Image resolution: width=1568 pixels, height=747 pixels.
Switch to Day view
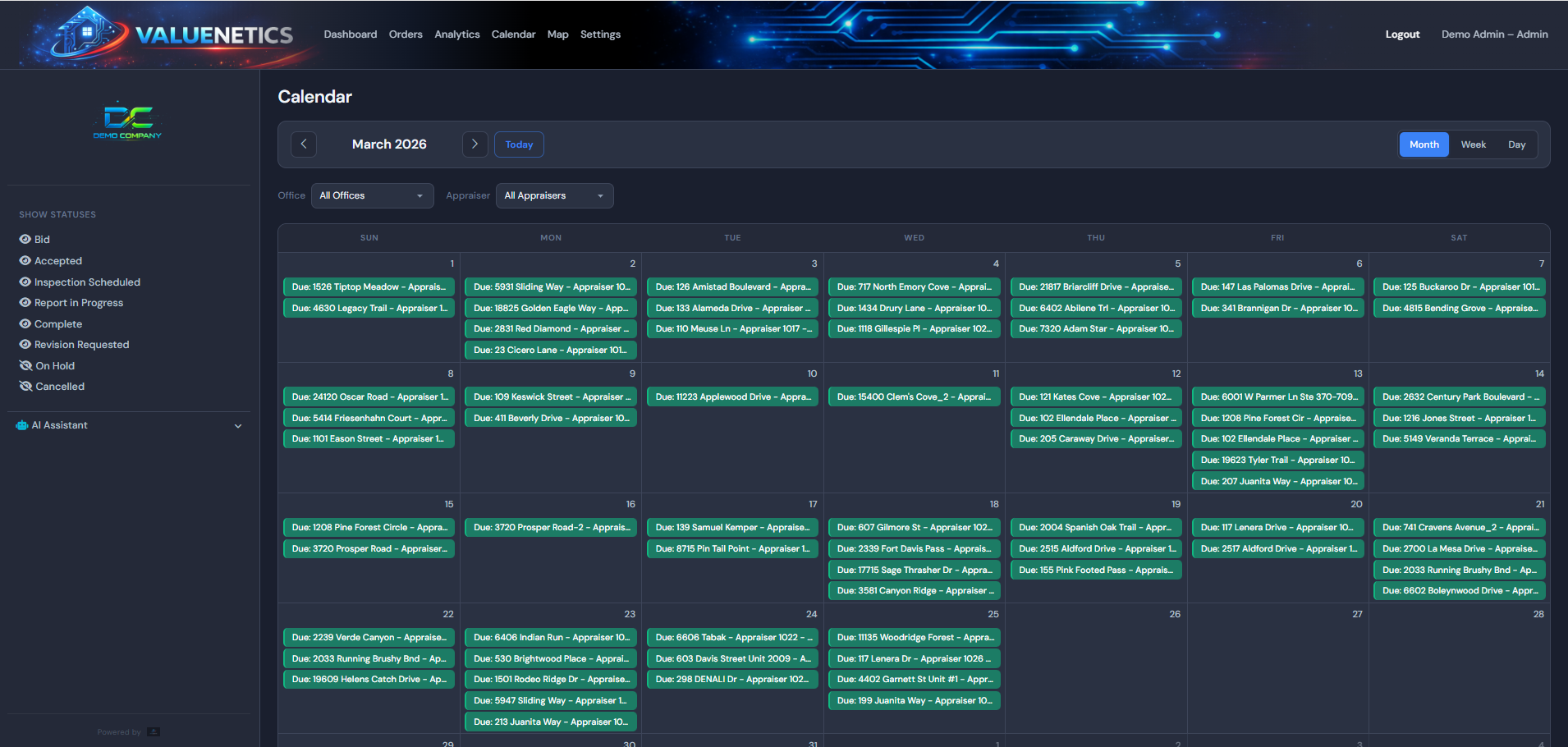(1517, 144)
